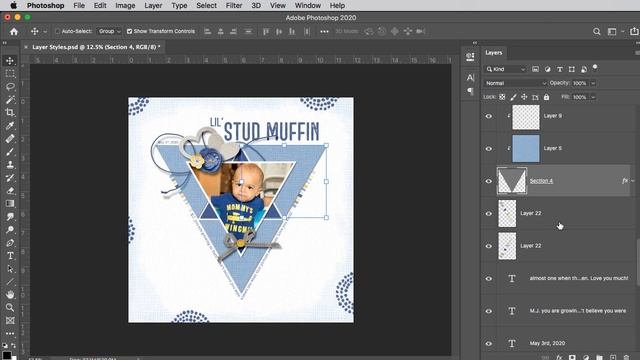
Task: Filter for shape layers
Action: [x=571, y=69]
